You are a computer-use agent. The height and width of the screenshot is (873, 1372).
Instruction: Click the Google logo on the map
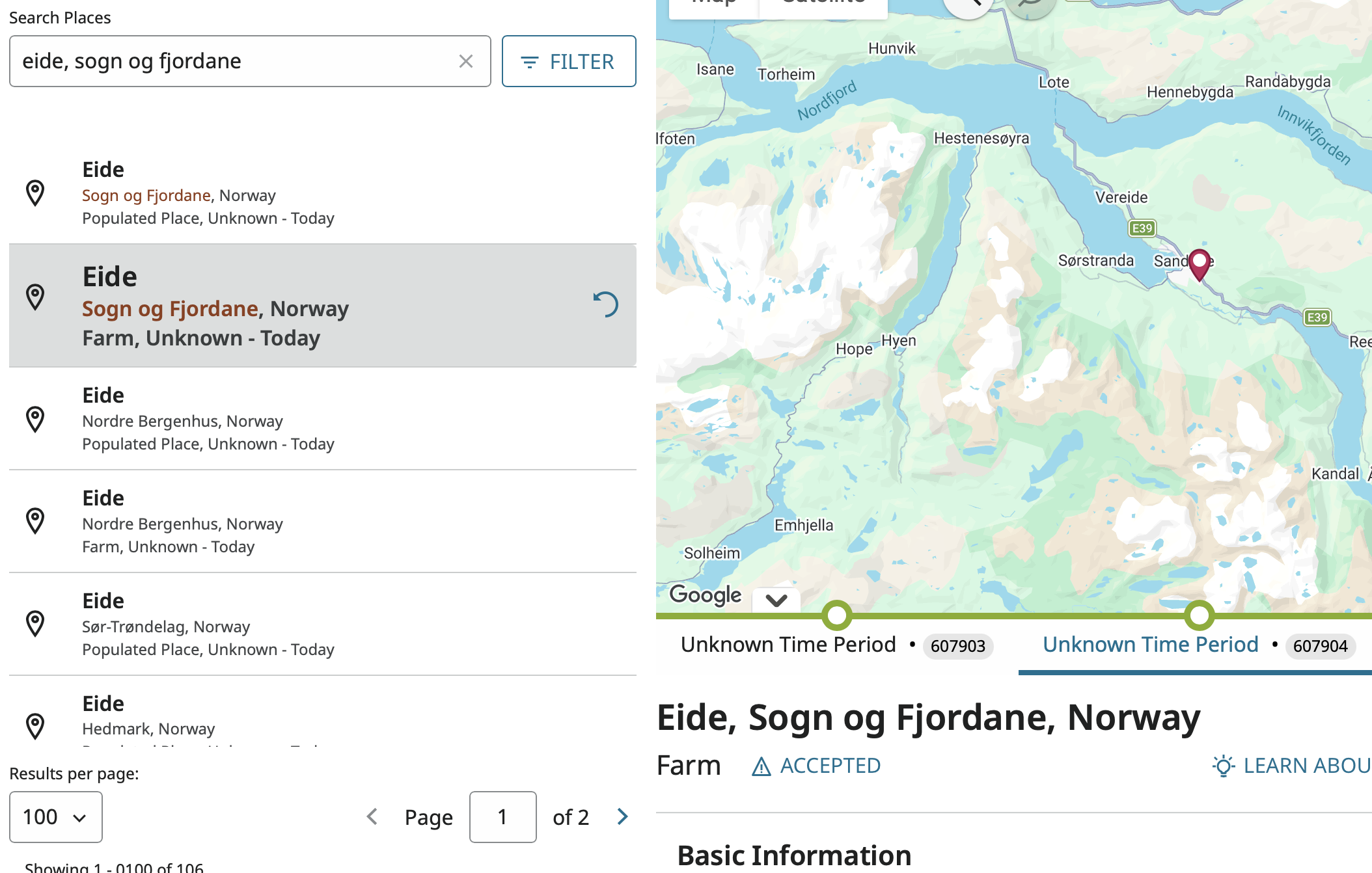pyautogui.click(x=706, y=595)
